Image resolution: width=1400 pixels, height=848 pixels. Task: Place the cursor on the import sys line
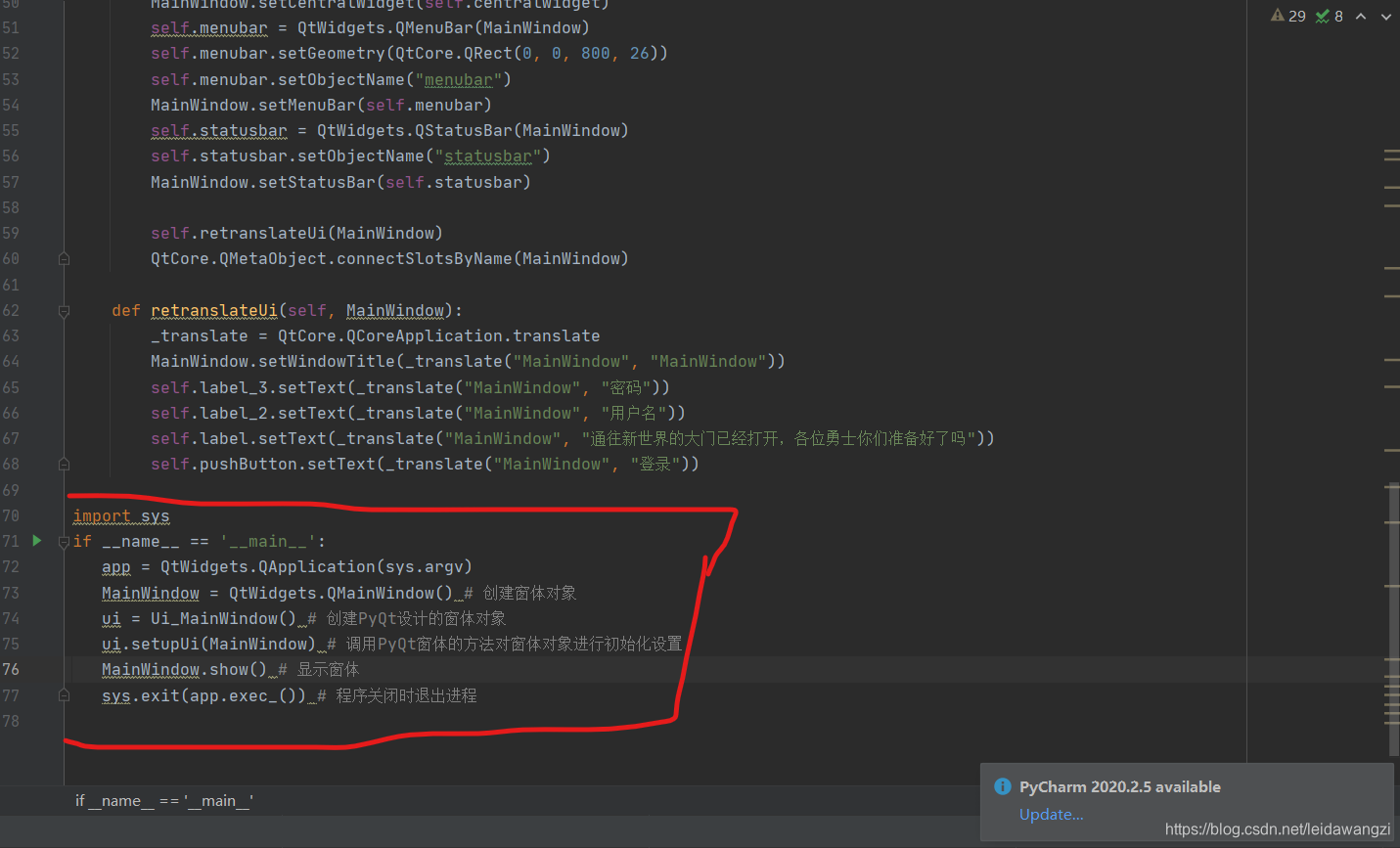tap(121, 514)
